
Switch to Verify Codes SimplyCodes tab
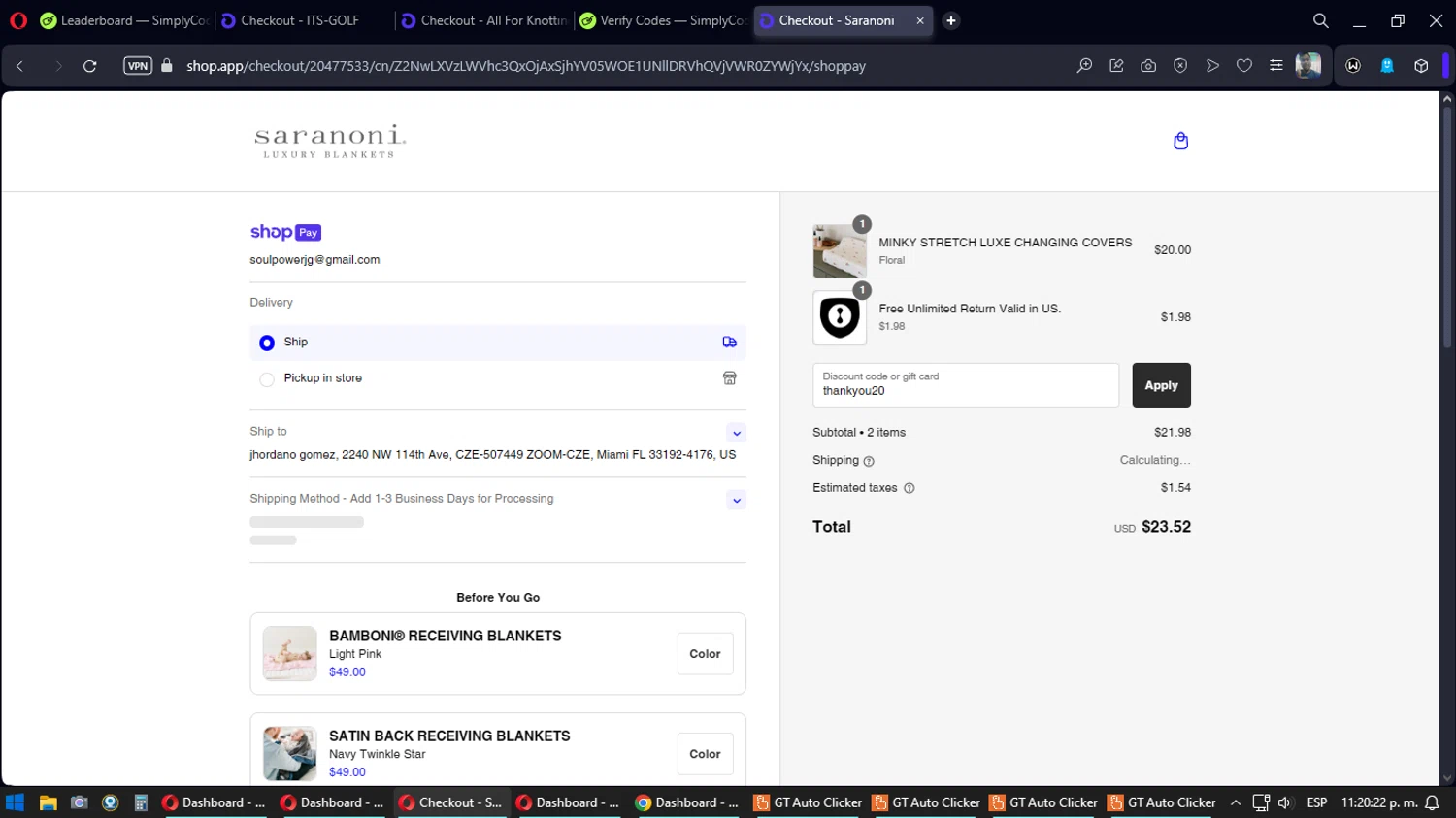[663, 20]
